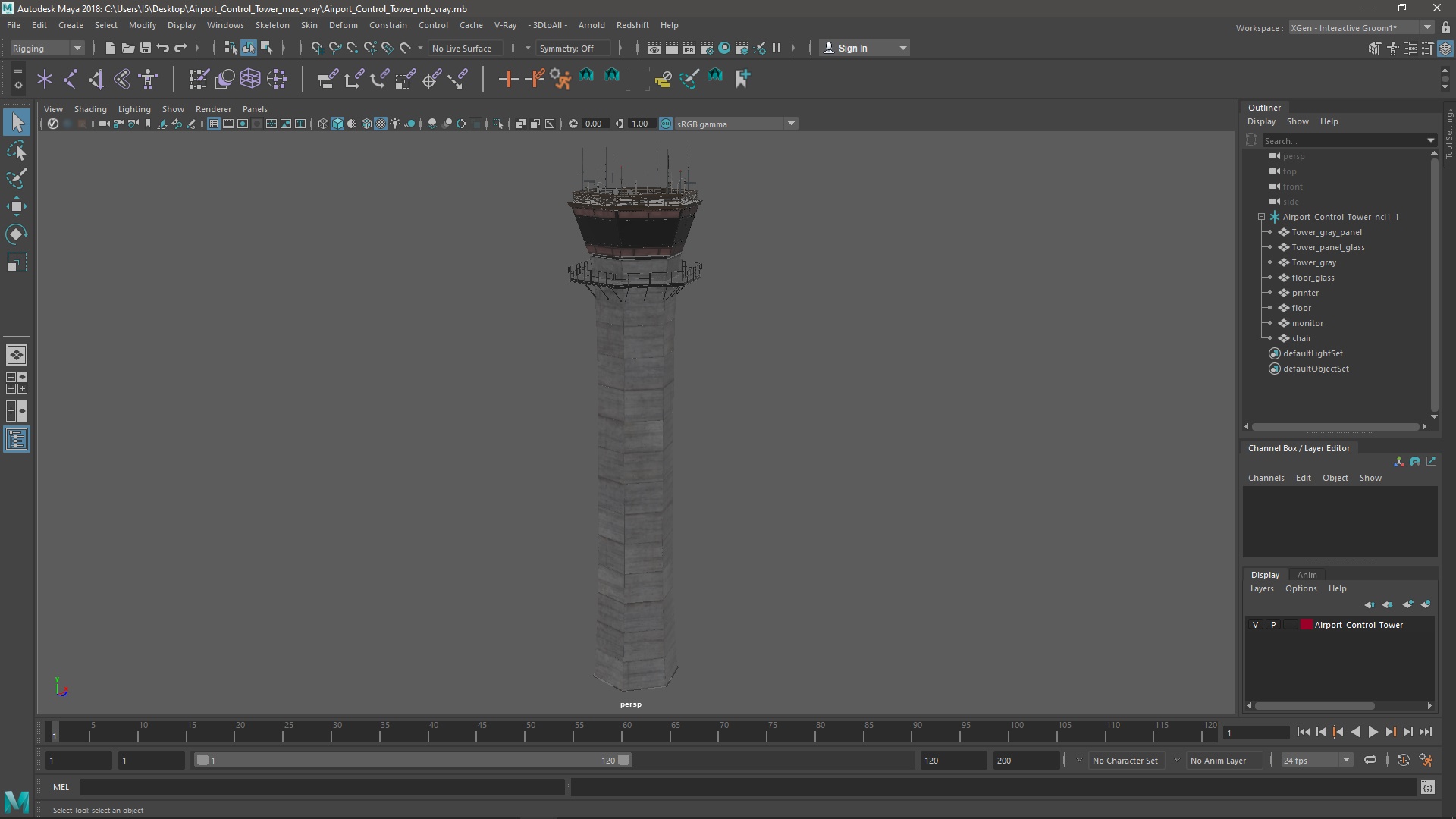Open the sRGB gamma view transform dropdown
Viewport: 1456px width, 819px height.
(736, 124)
